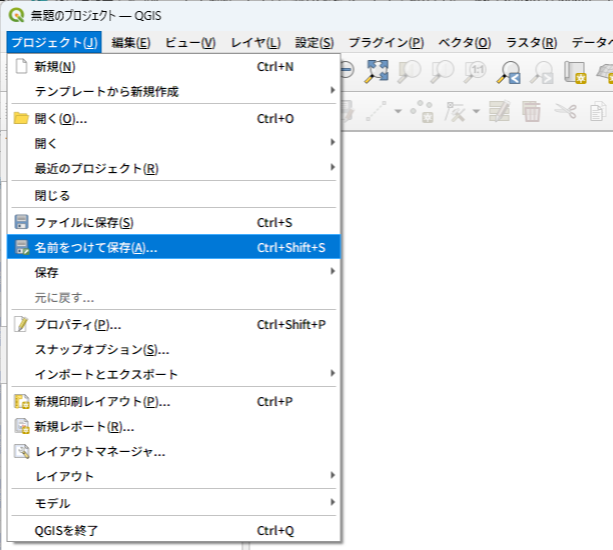Viewport: 613px width, 550px height.
Task: Click the Zoom Next magnifier icon
Action: pos(541,70)
